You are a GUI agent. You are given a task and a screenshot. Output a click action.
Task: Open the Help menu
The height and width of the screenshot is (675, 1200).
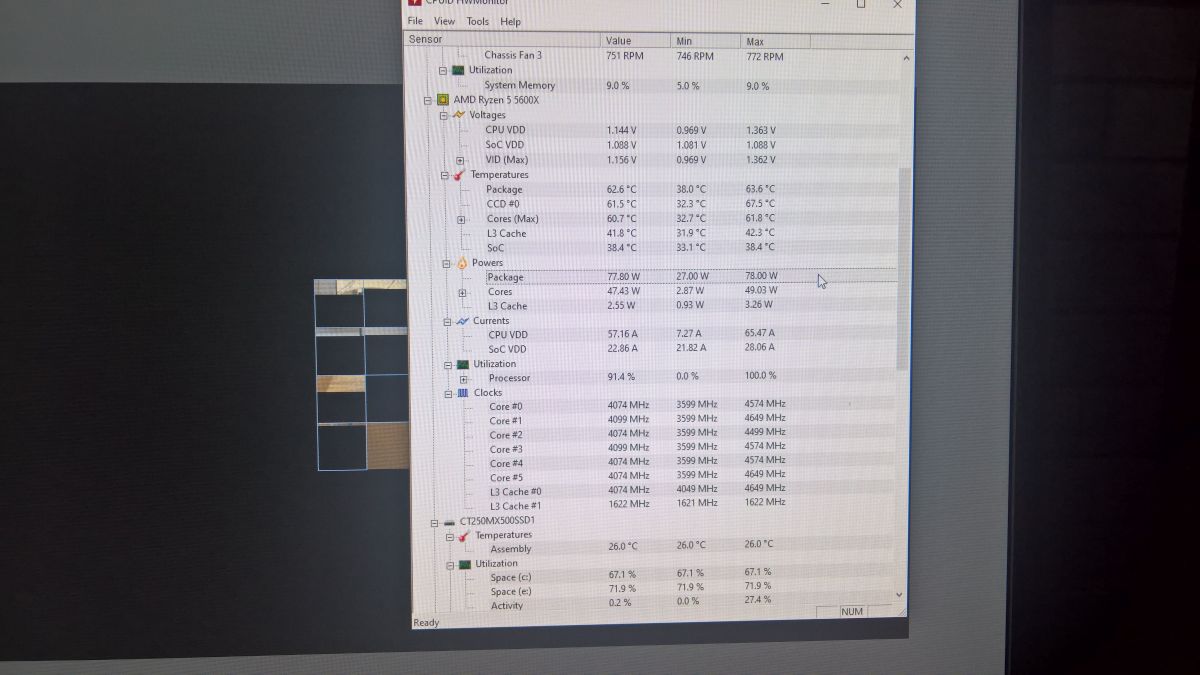point(510,21)
